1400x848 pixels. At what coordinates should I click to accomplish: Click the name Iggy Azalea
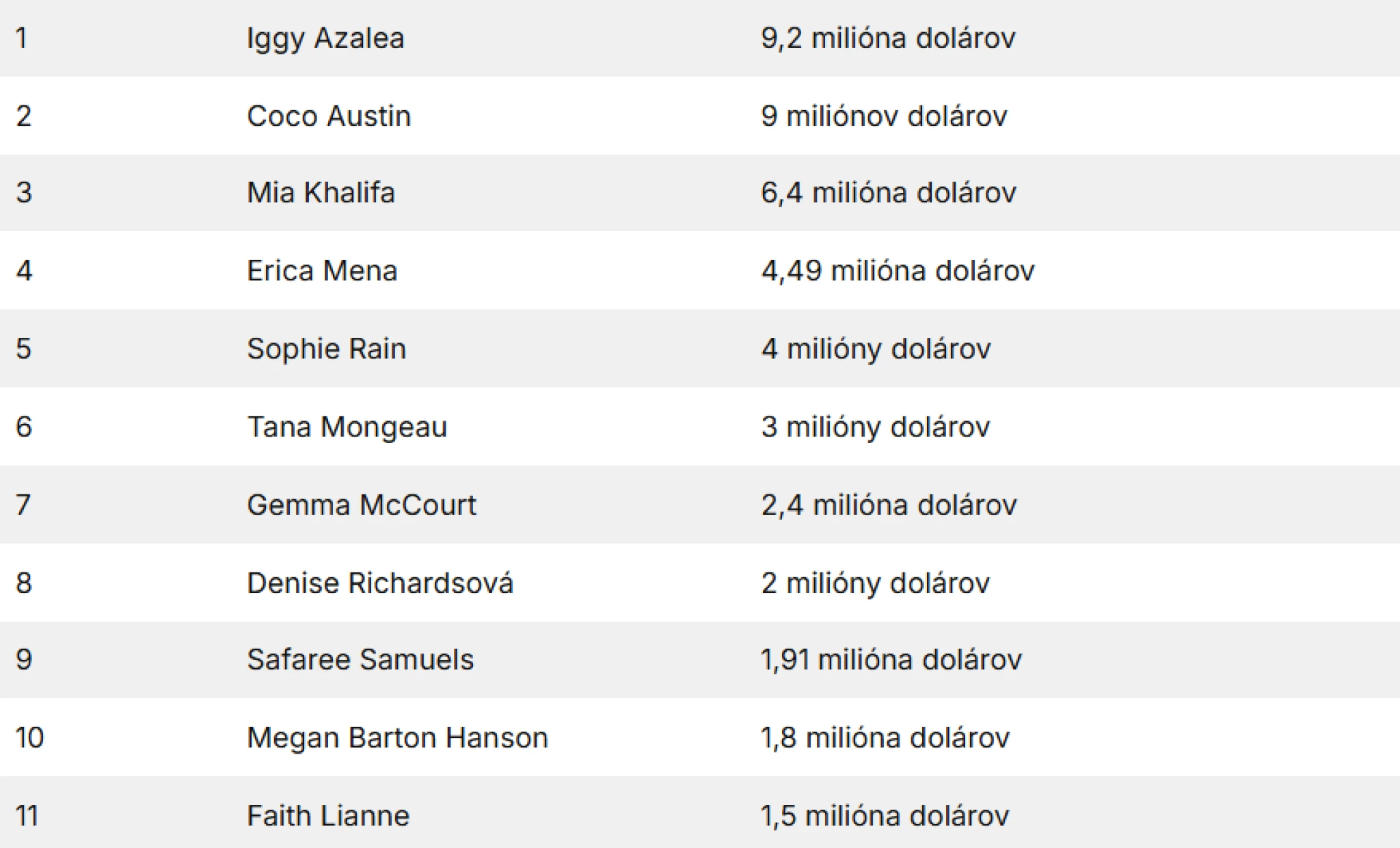tap(325, 38)
